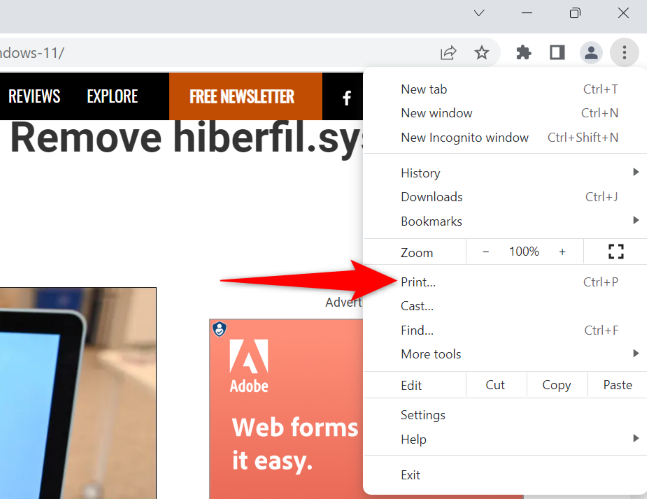The image size is (647, 499).
Task: Click the three-dot Chrome menu icon
Action: (x=624, y=52)
